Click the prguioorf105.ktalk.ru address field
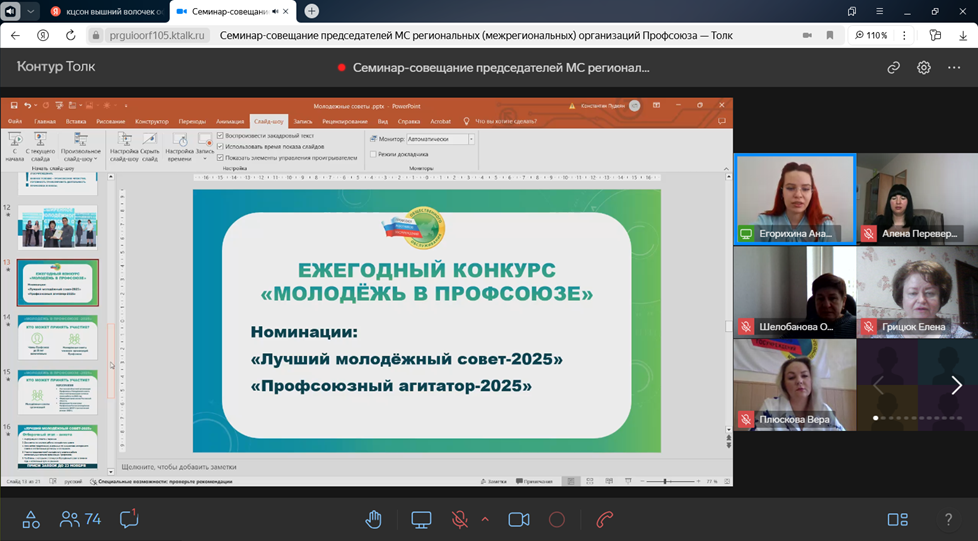Image resolution: width=978 pixels, height=541 pixels. point(157,36)
